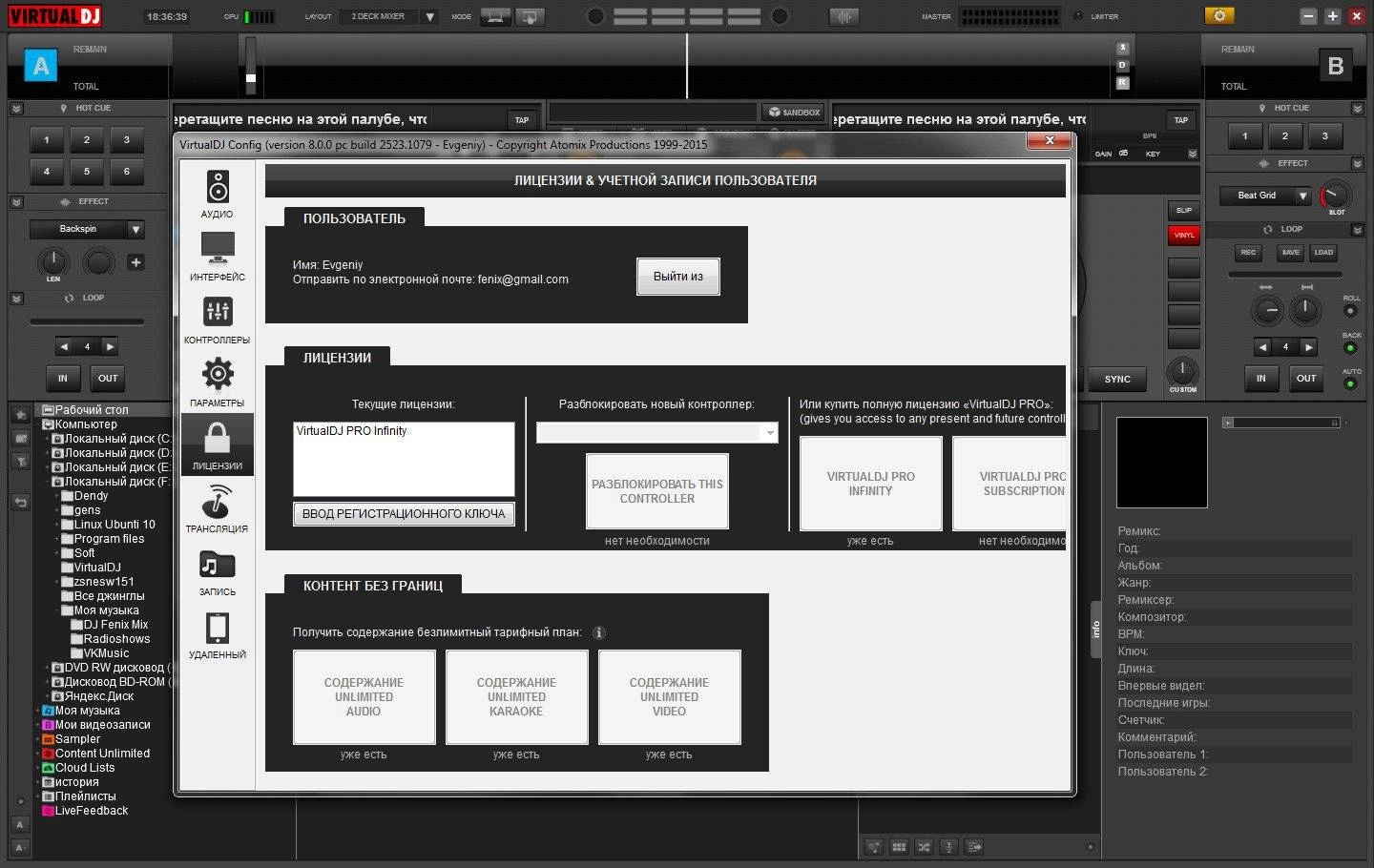Open the Interface settings tab icon
The image size is (1374, 868).
click(218, 249)
